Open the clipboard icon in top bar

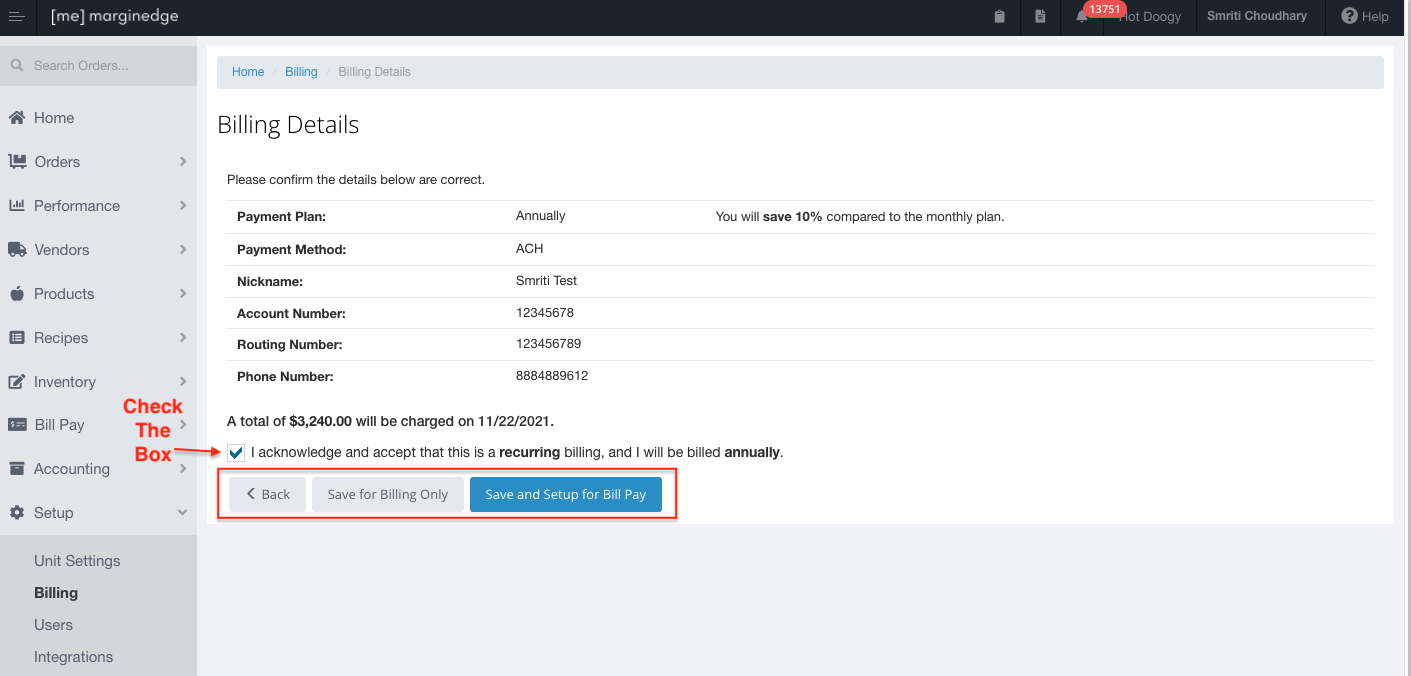tap(999, 17)
